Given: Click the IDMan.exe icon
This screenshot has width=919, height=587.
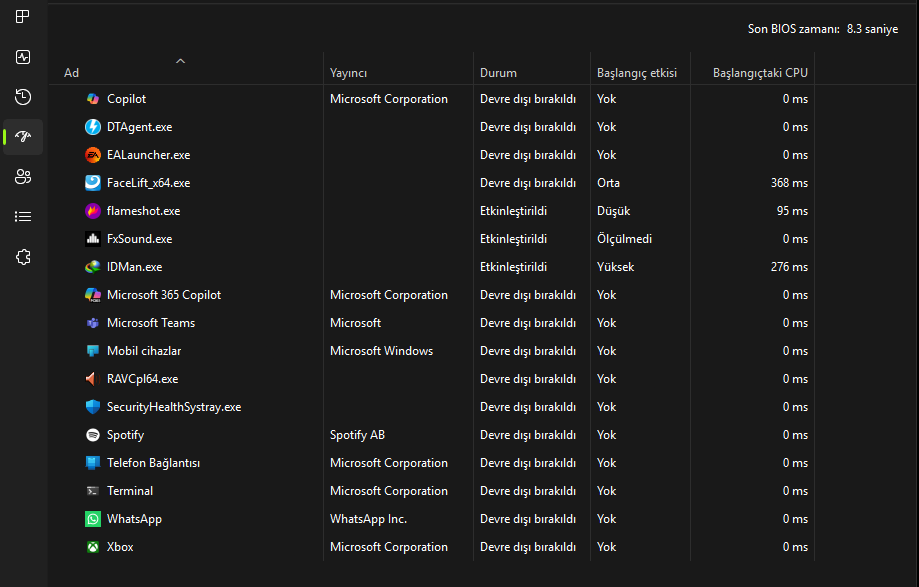Looking at the screenshot, I should point(93,267).
